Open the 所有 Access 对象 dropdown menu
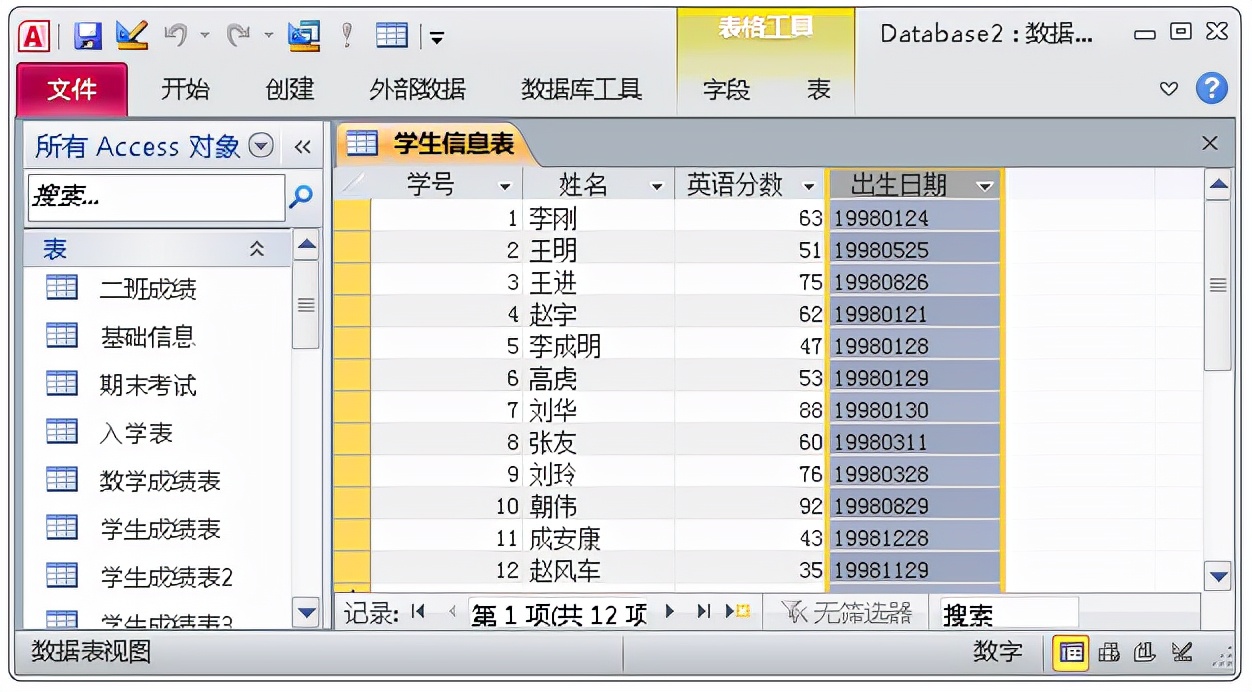The height and width of the screenshot is (692, 1252). (x=260, y=145)
